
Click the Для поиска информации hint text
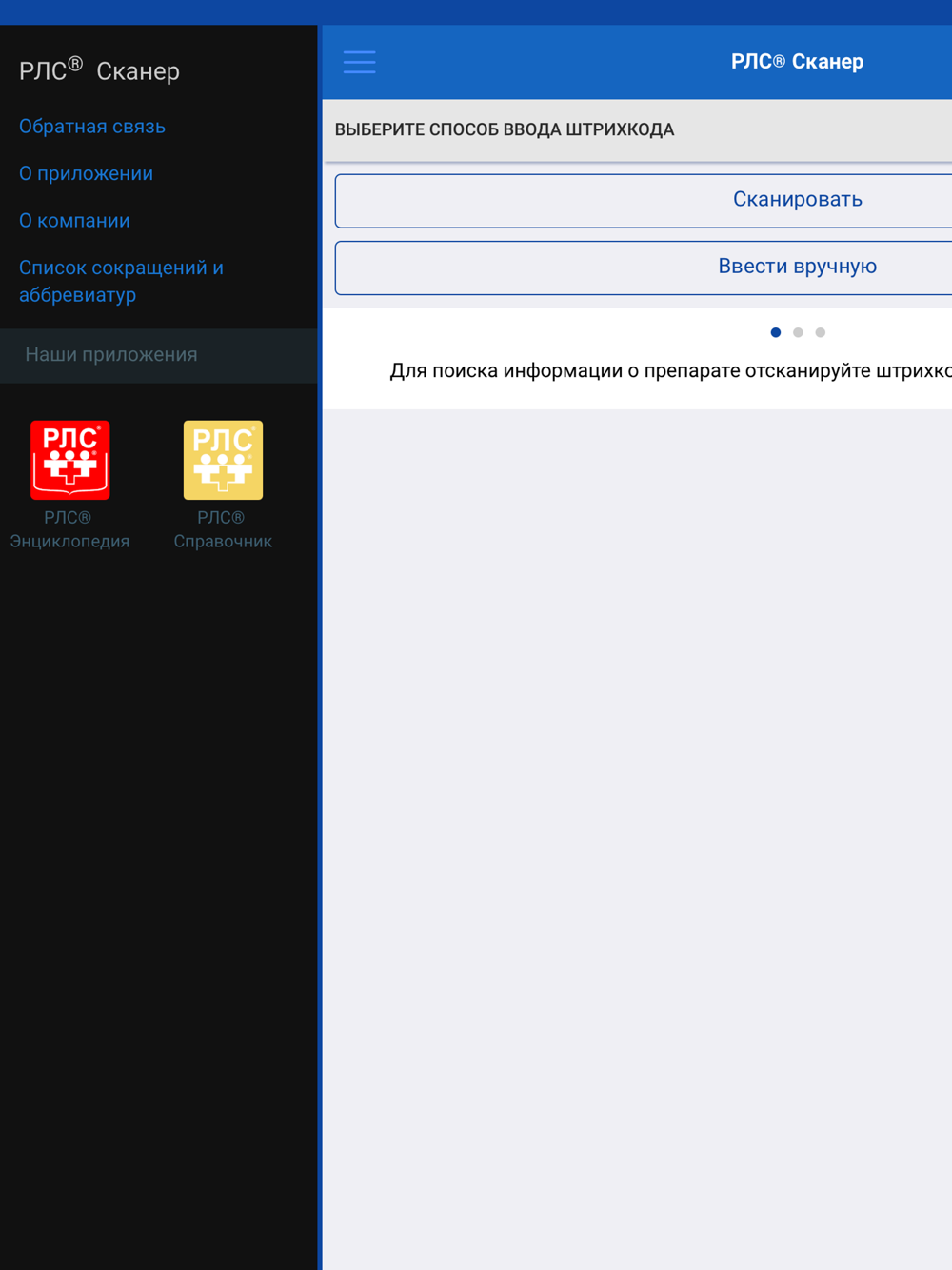click(x=670, y=371)
